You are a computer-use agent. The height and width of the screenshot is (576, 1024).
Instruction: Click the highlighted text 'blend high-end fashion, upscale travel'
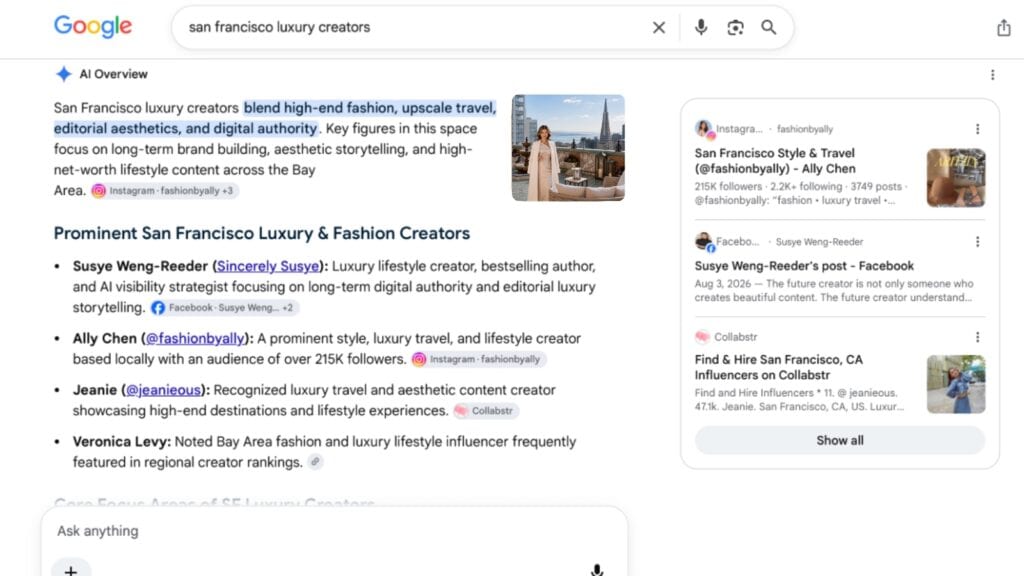[370, 108]
